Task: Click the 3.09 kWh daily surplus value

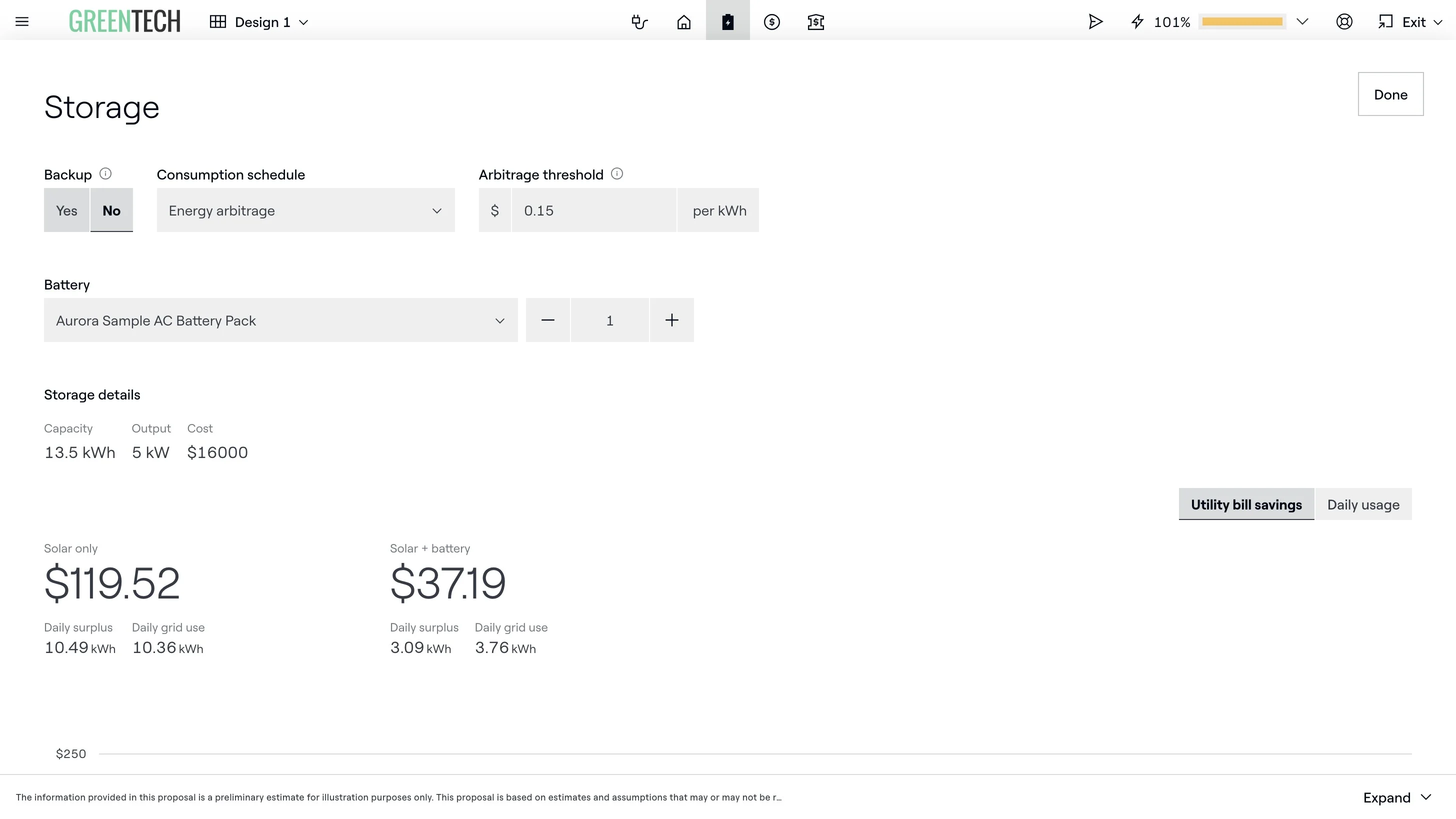Action: click(420, 647)
